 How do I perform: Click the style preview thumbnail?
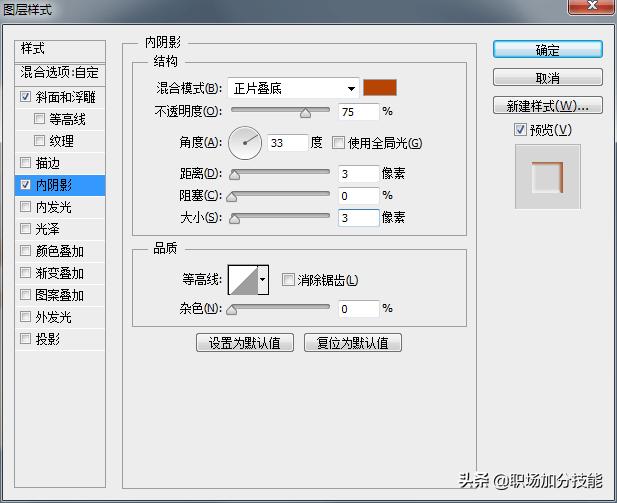point(548,177)
